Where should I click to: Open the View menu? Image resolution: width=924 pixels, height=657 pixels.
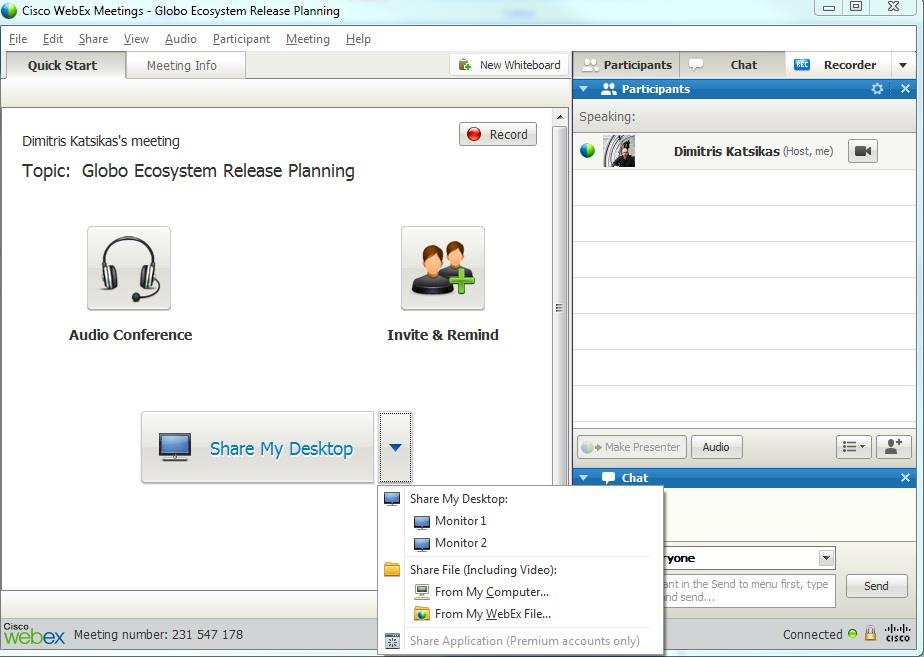(x=136, y=39)
